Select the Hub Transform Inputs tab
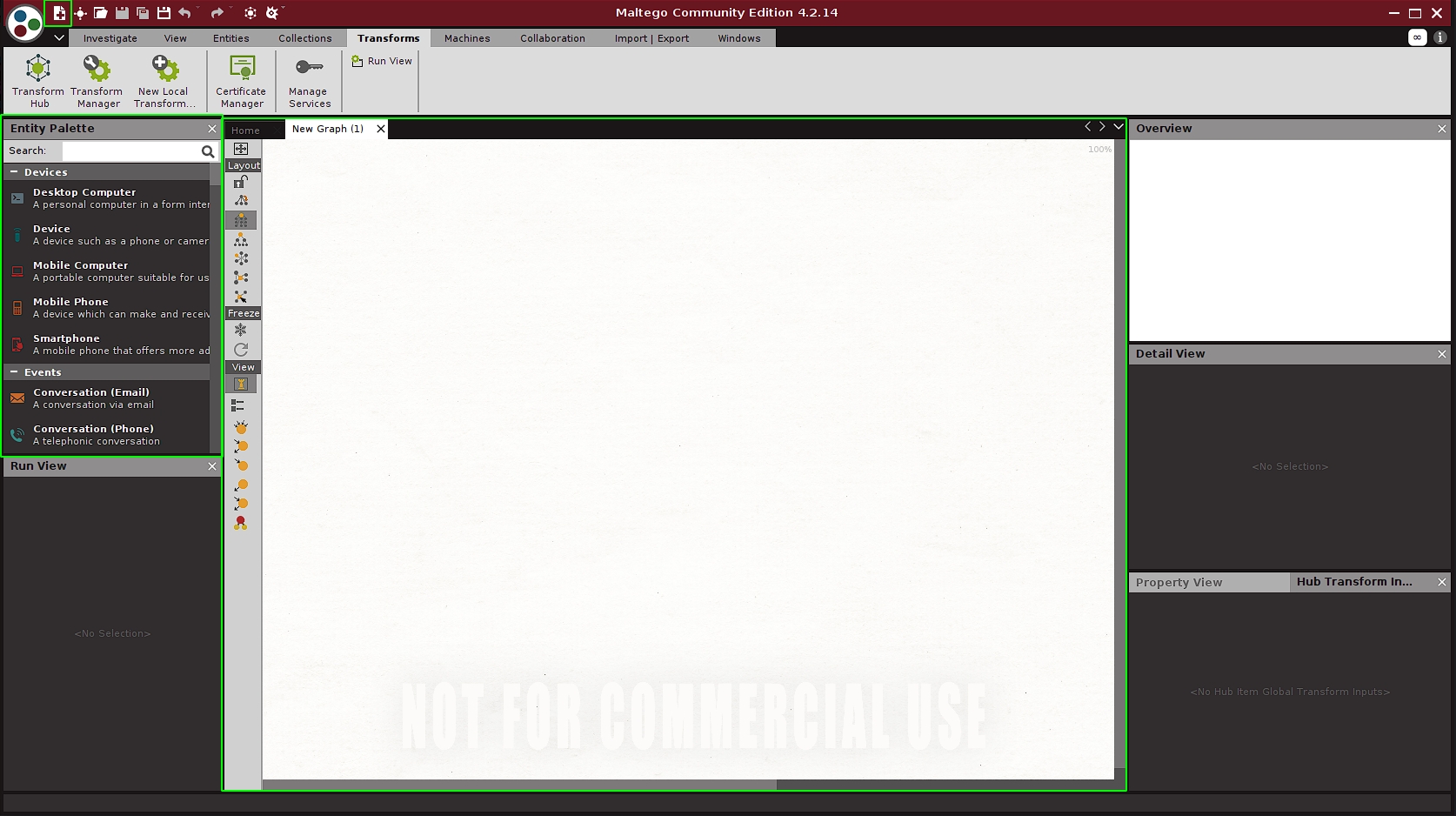Screen dimensions: 1456x816 click(x=1353, y=582)
